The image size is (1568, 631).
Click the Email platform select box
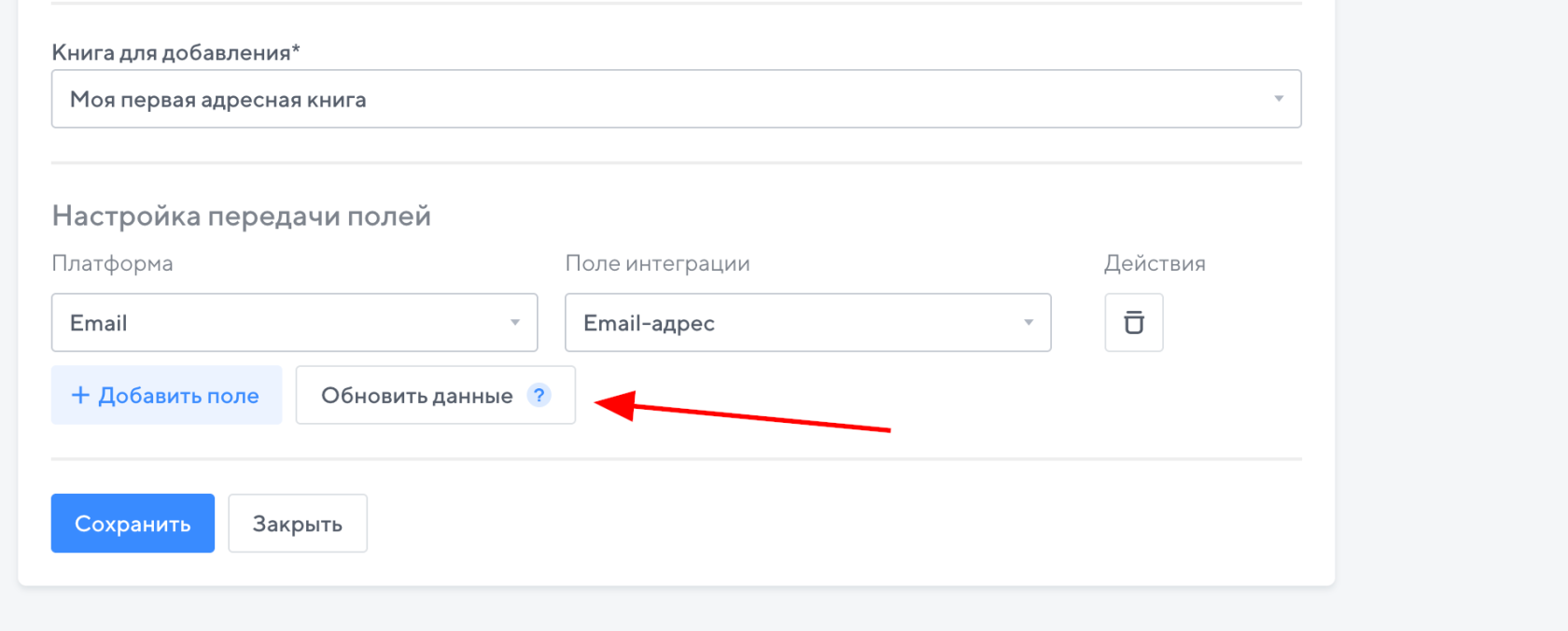coord(280,323)
